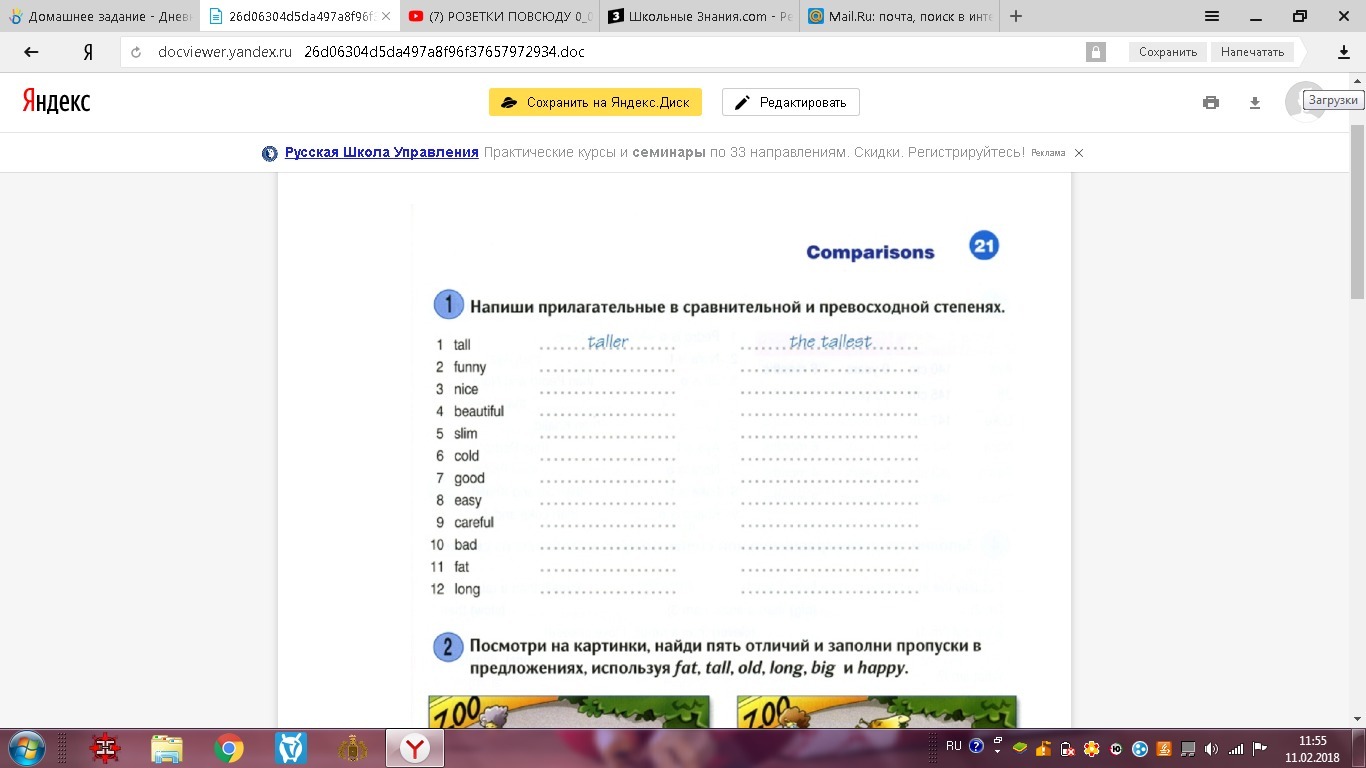Screen dimensions: 1366x768
Task: Close the active document tab
Action: 386,16
